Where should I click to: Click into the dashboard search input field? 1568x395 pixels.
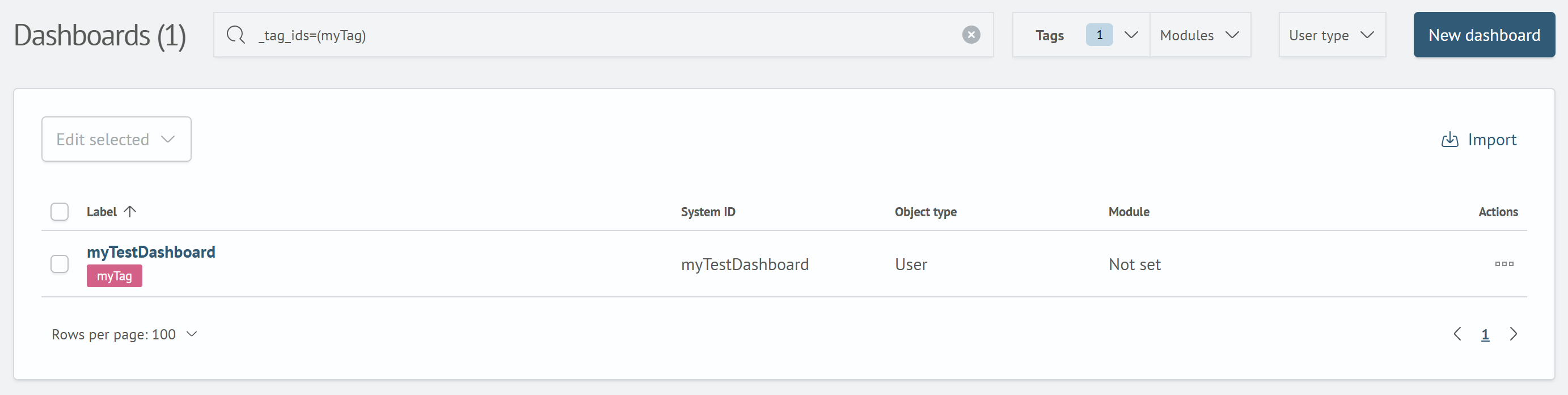tap(603, 35)
